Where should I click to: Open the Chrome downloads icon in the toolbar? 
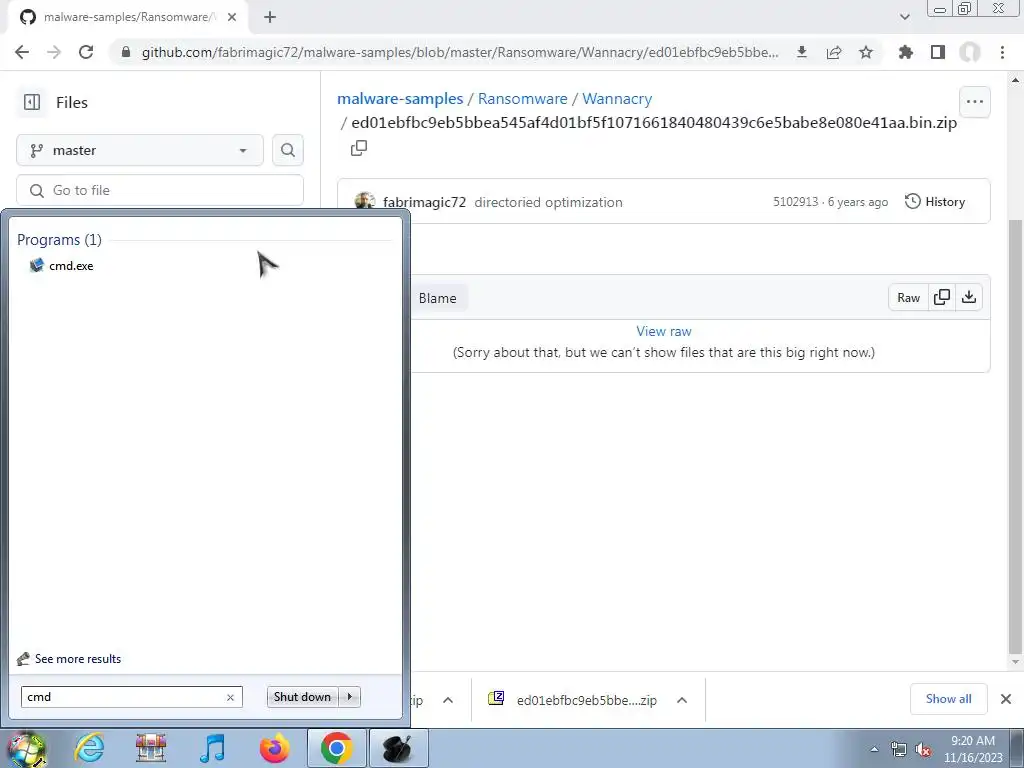(x=802, y=52)
